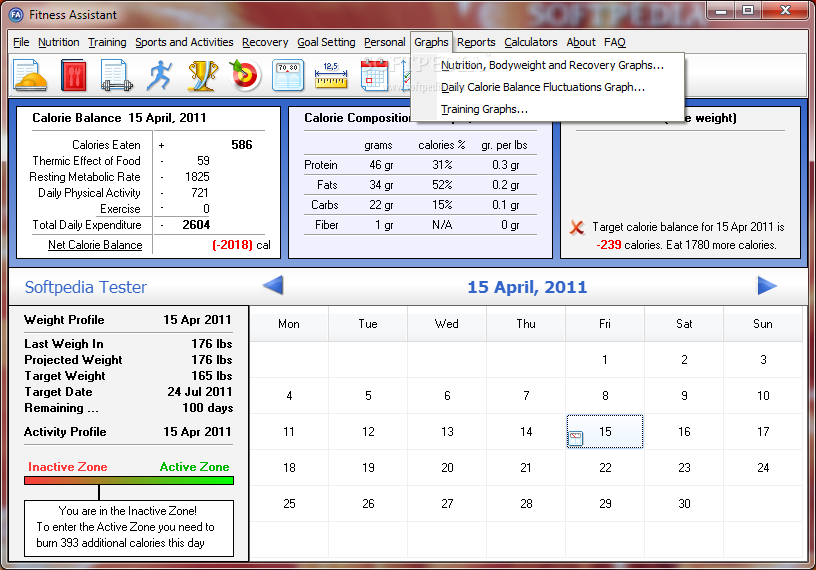Click the 15 April, 2011 calendar heading
Viewport: 816px width, 570px height.
tap(527, 287)
